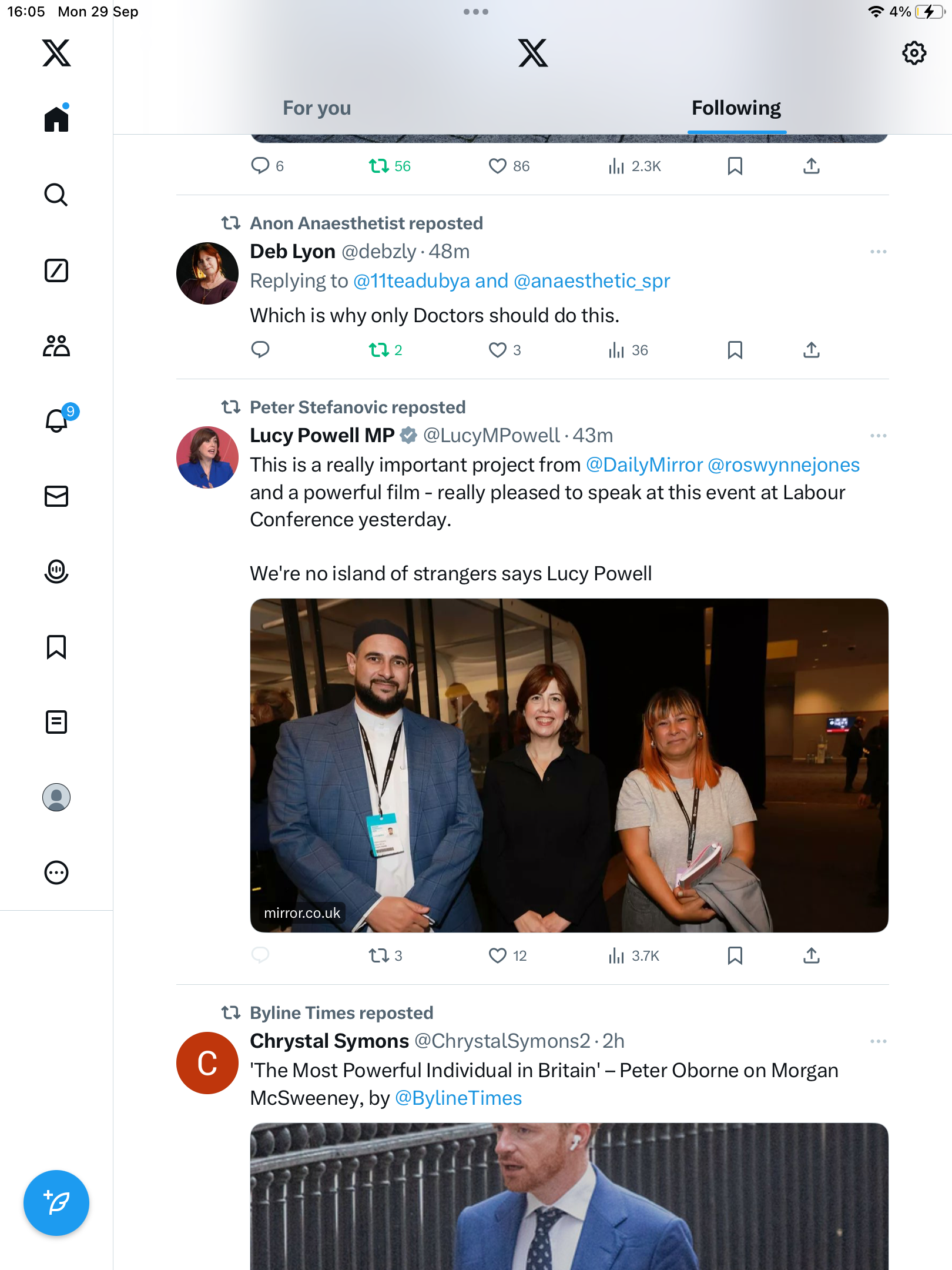Bookmark the Lucy Powell MP post
The height and width of the screenshot is (1270, 952).
[735, 956]
